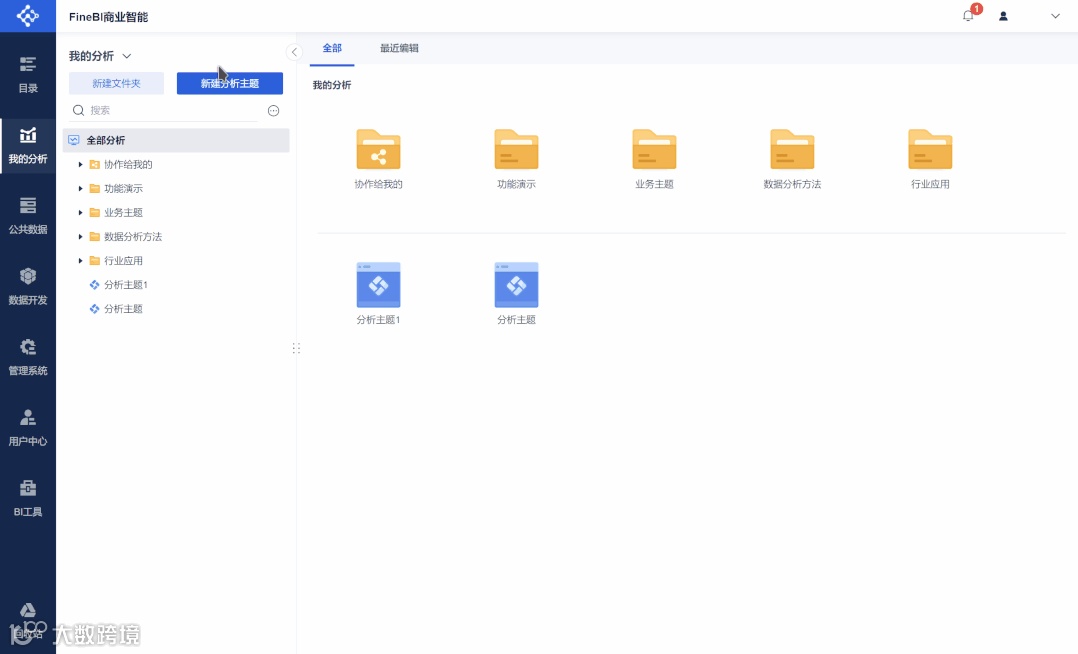Image resolution: width=1078 pixels, height=654 pixels.
Task: Select 分析主题 tree entry
Action: tap(123, 309)
